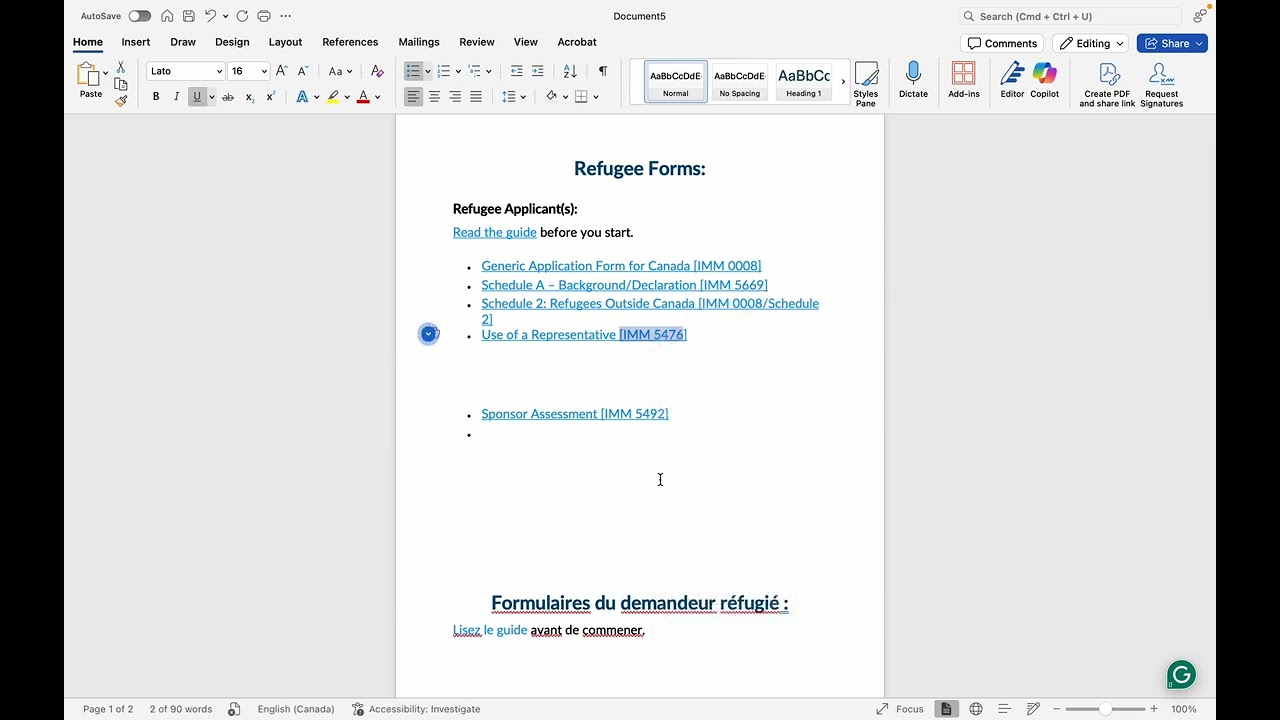Screen dimensions: 1280x720
Task: Justify the paragraph text
Action: pyautogui.click(x=476, y=97)
